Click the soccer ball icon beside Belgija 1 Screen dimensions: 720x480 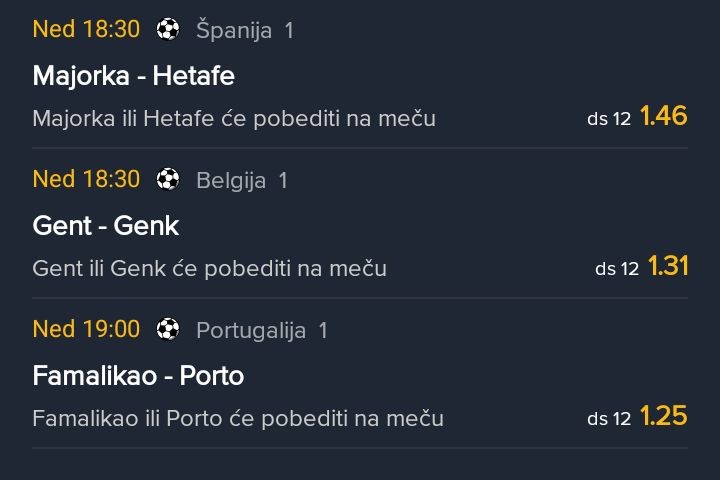pos(168,179)
